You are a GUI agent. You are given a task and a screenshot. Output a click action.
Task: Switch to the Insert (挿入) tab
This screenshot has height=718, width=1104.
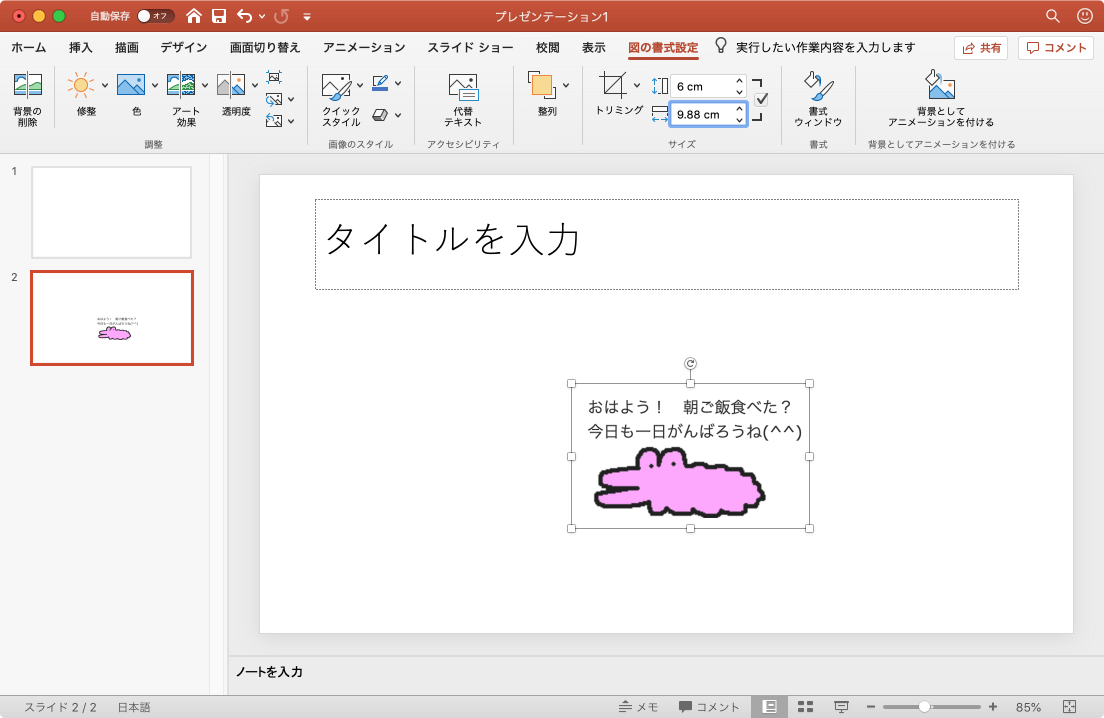coord(81,47)
